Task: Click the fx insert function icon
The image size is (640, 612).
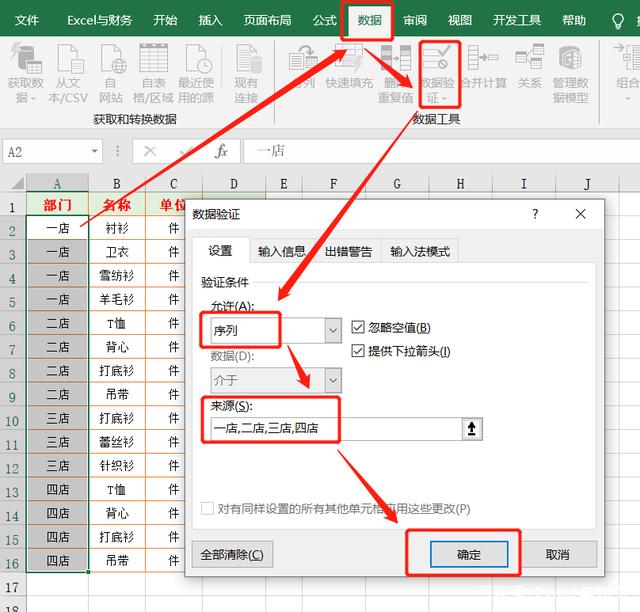Action: [x=222, y=151]
